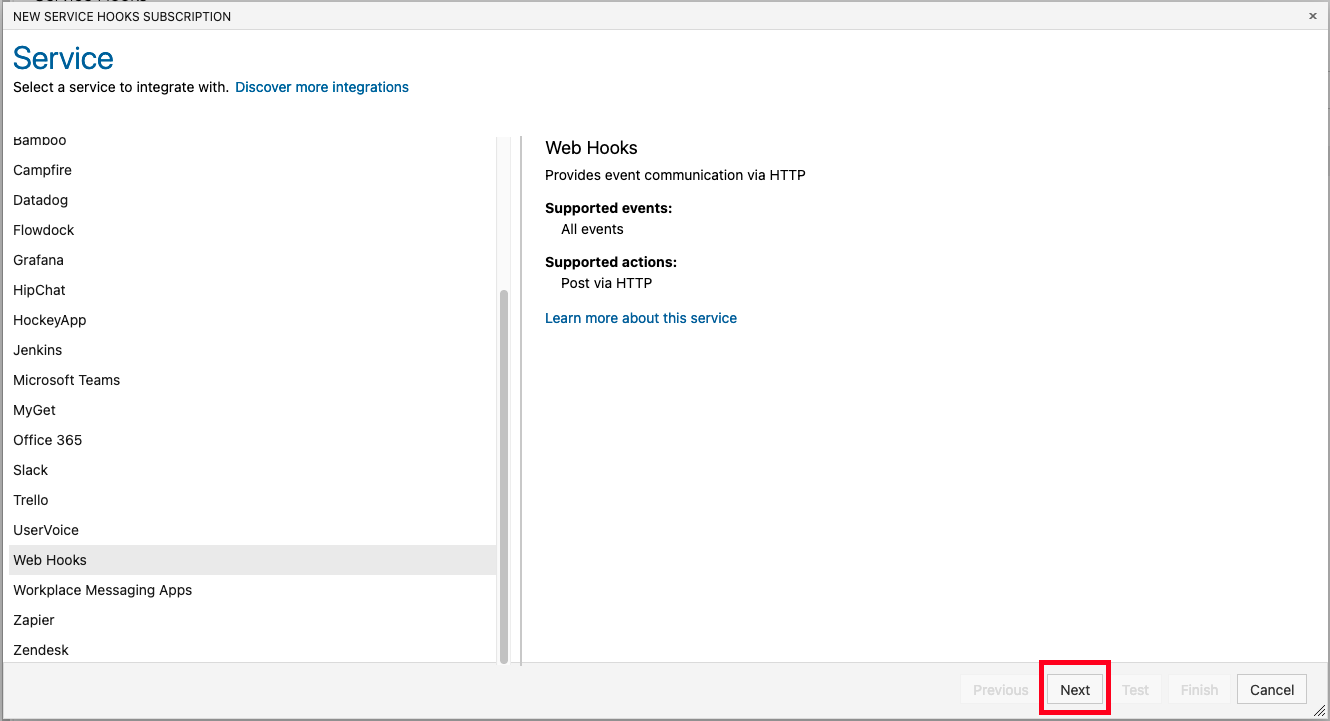Select the highlighted Web Hooks row
The width and height of the screenshot is (1330, 721).
click(x=253, y=560)
